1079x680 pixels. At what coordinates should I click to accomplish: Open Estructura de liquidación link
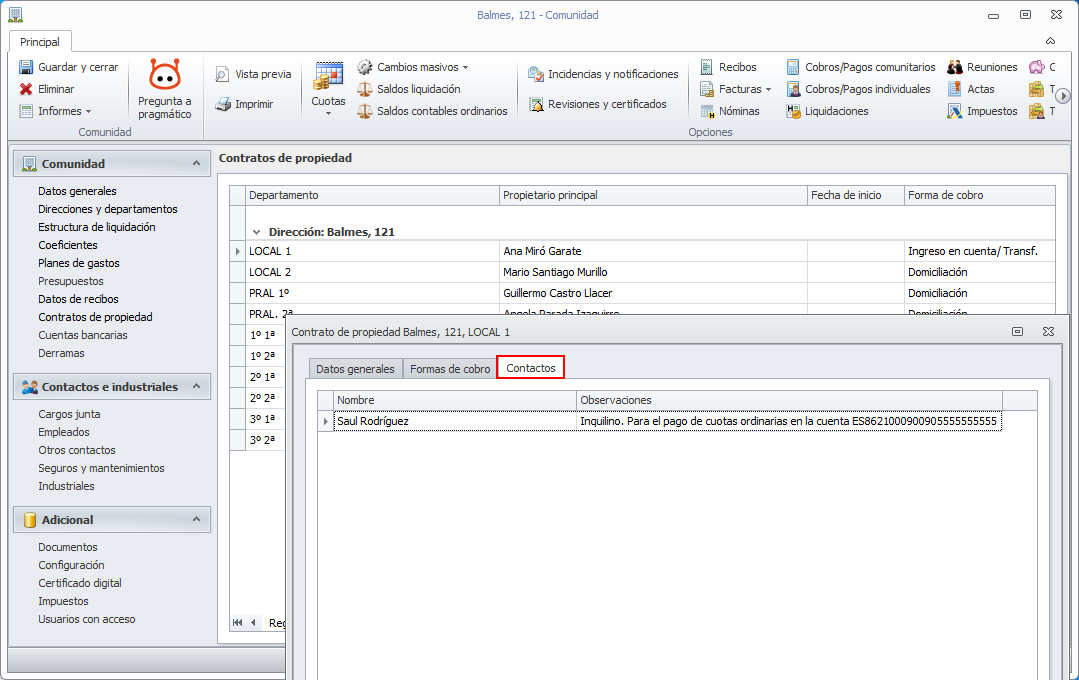pos(96,227)
